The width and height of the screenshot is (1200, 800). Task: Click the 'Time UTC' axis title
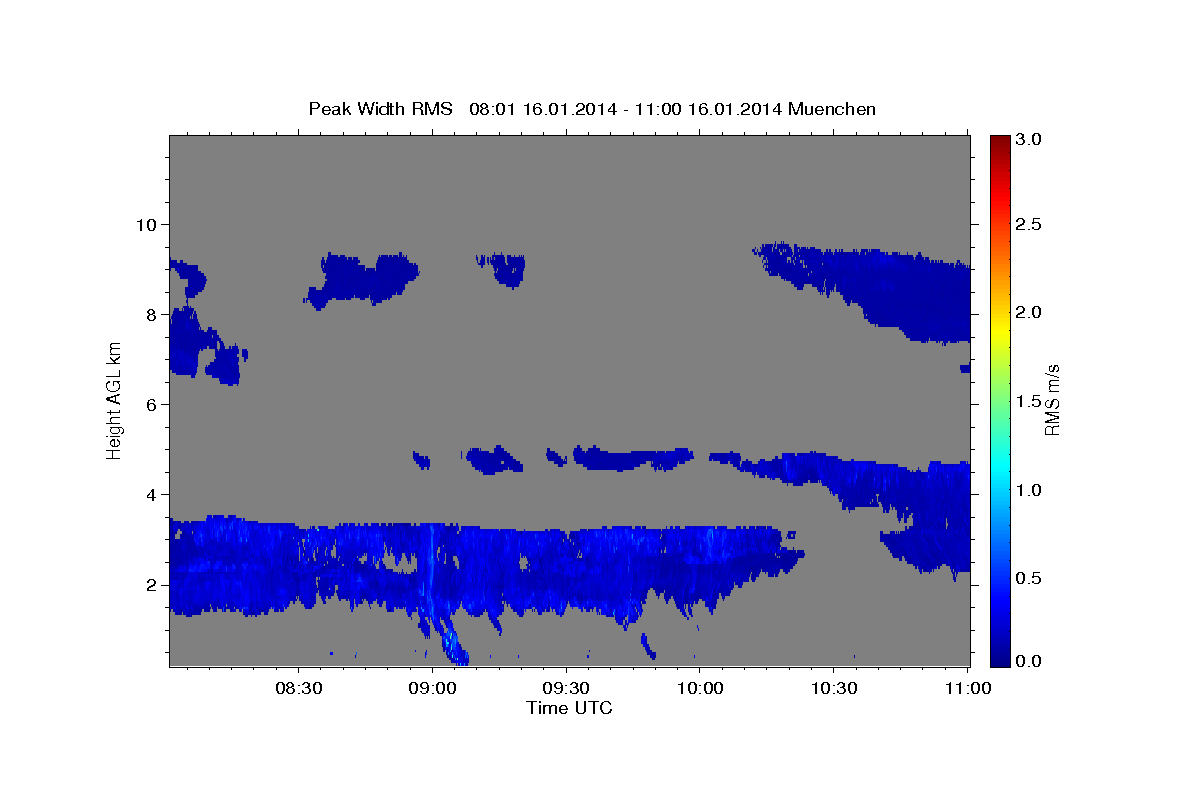point(569,708)
